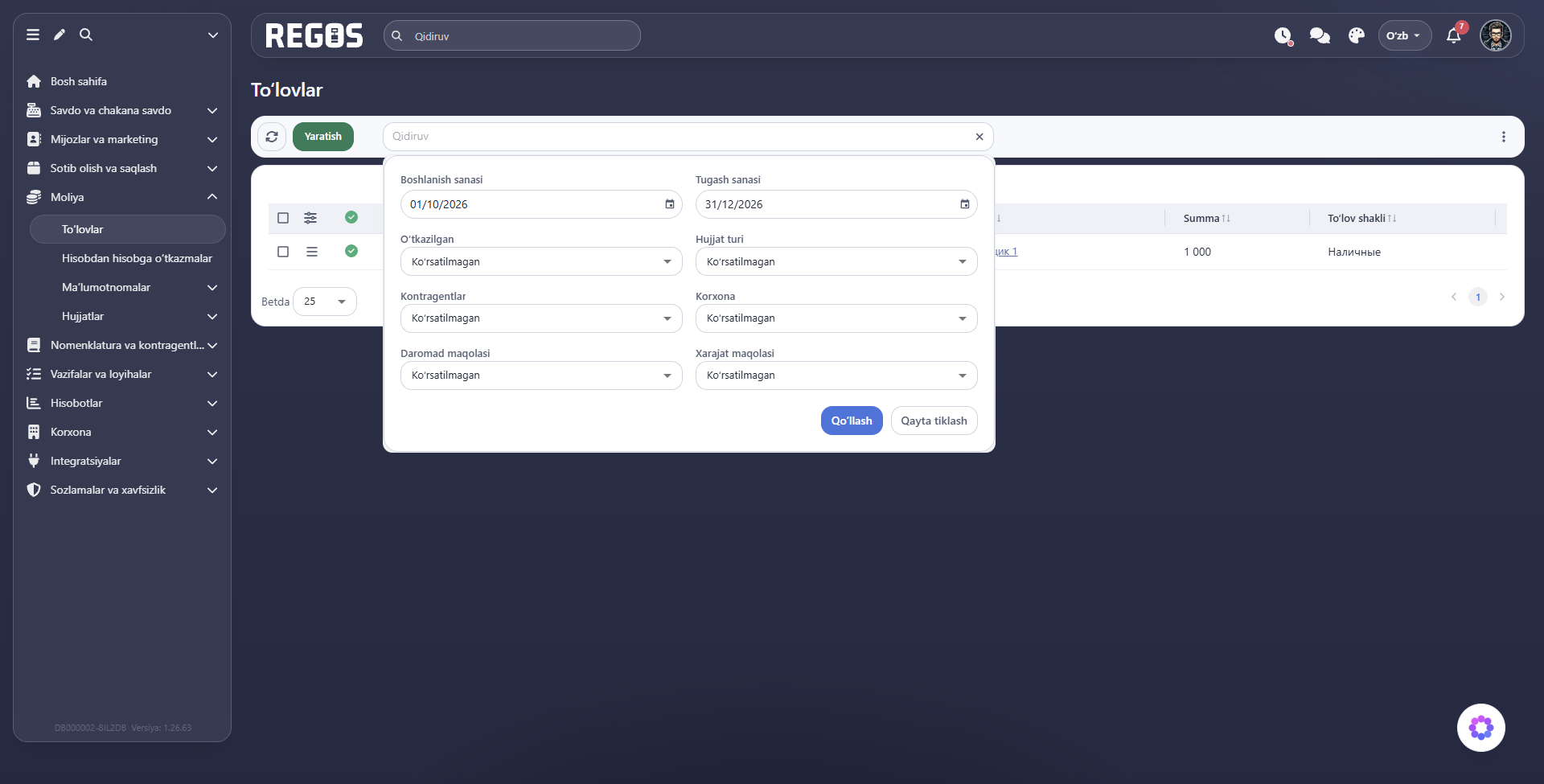Open calendar for Boshlanish sanasi
Image resolution: width=1544 pixels, height=784 pixels.
[670, 204]
